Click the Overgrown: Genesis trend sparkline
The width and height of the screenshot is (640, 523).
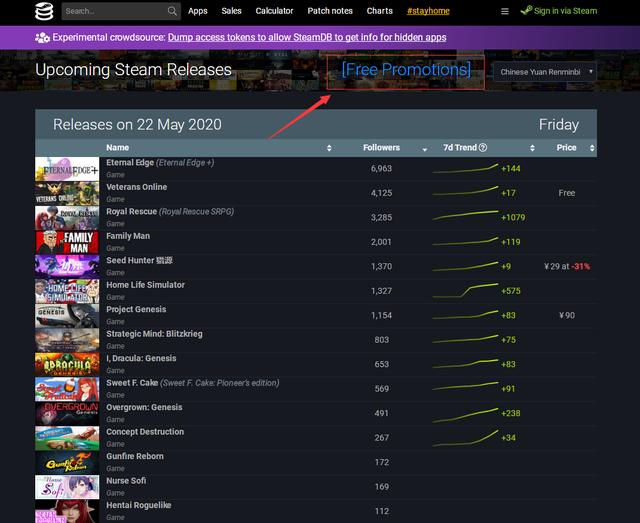465,415
